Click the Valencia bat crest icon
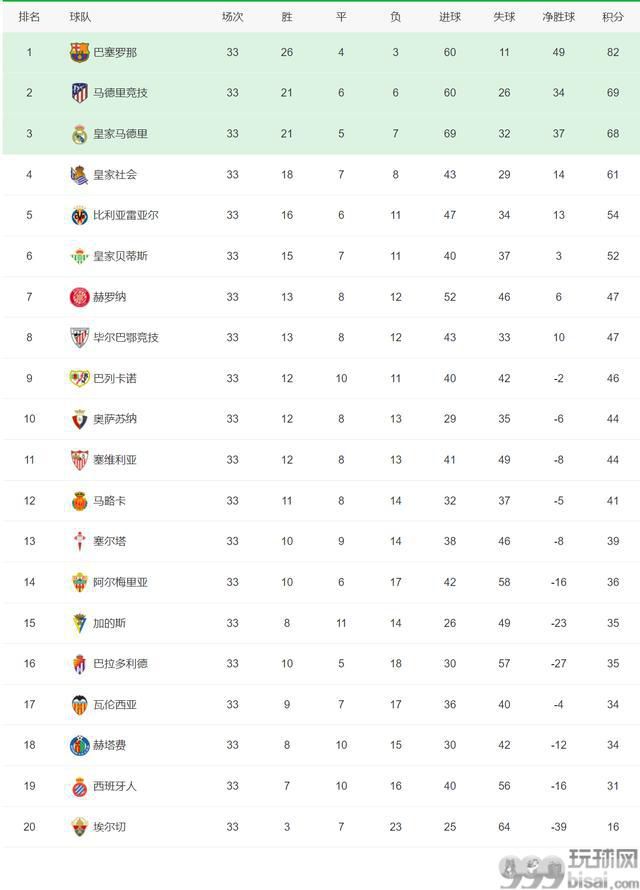 coord(79,704)
